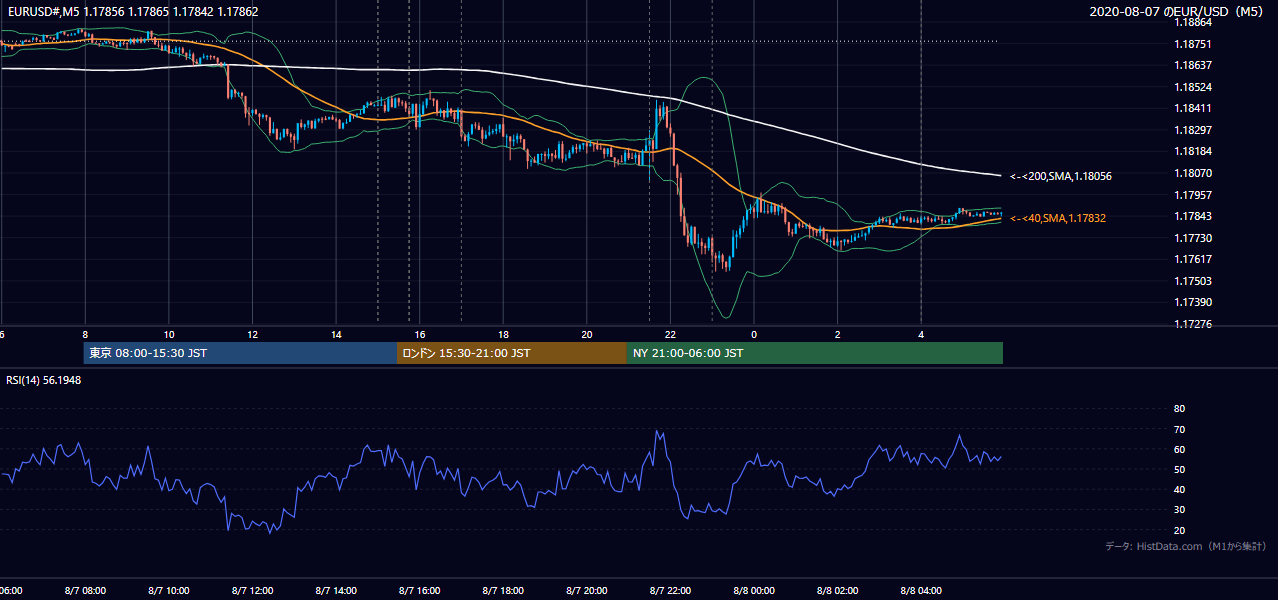1278x600 pixels.
Task: Click price axis label 1.18297
Action: (1195, 130)
